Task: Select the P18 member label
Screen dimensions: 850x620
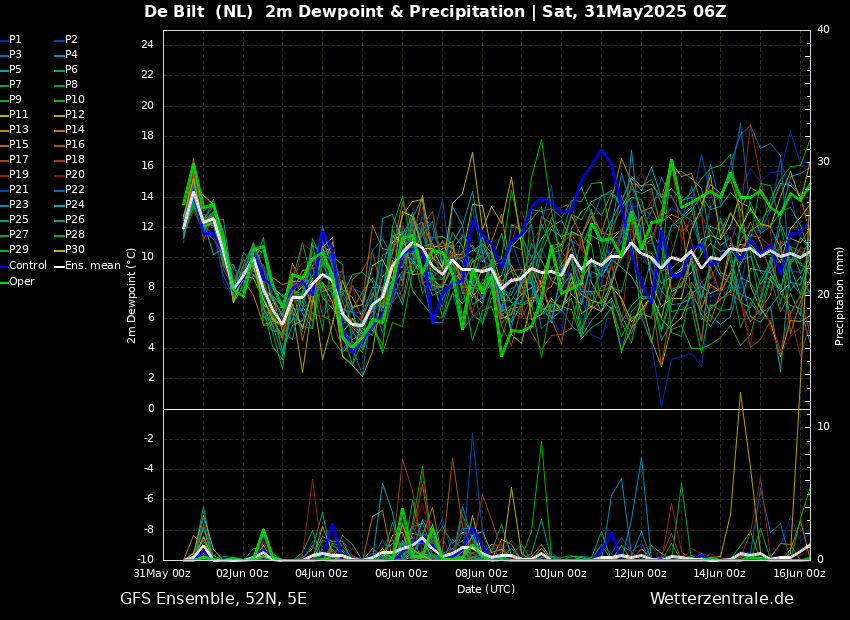Action: tap(70, 159)
